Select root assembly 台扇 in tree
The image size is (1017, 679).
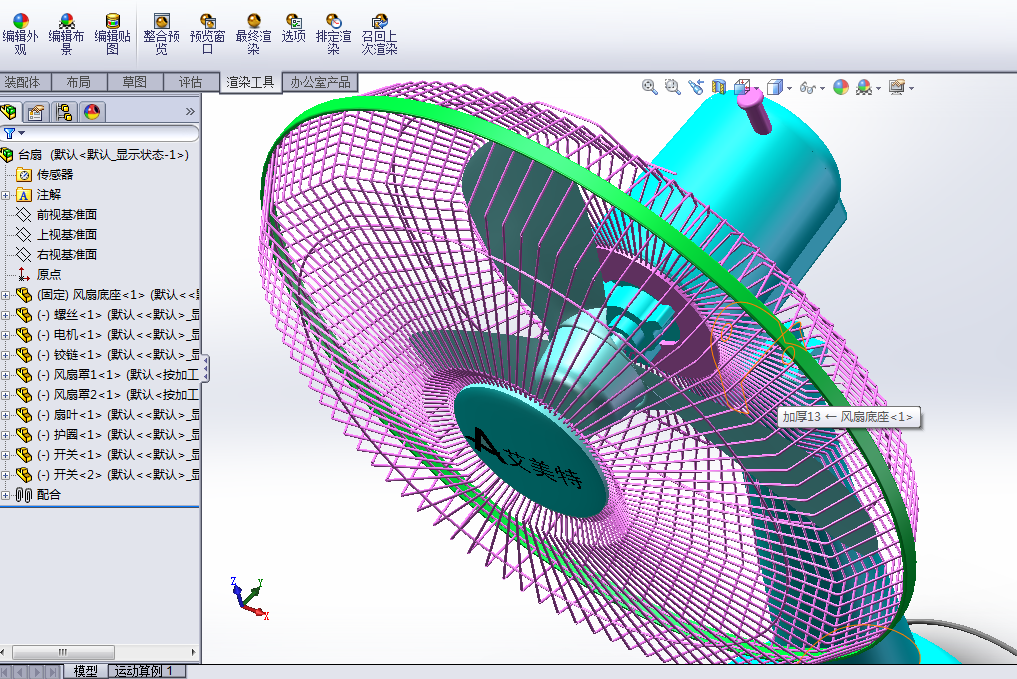96,155
